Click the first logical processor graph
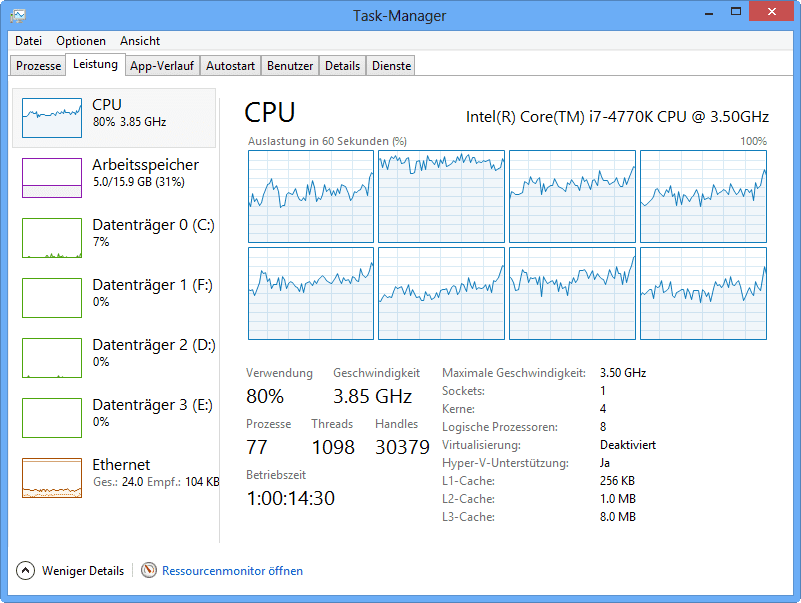This screenshot has width=801, height=603. tap(310, 196)
